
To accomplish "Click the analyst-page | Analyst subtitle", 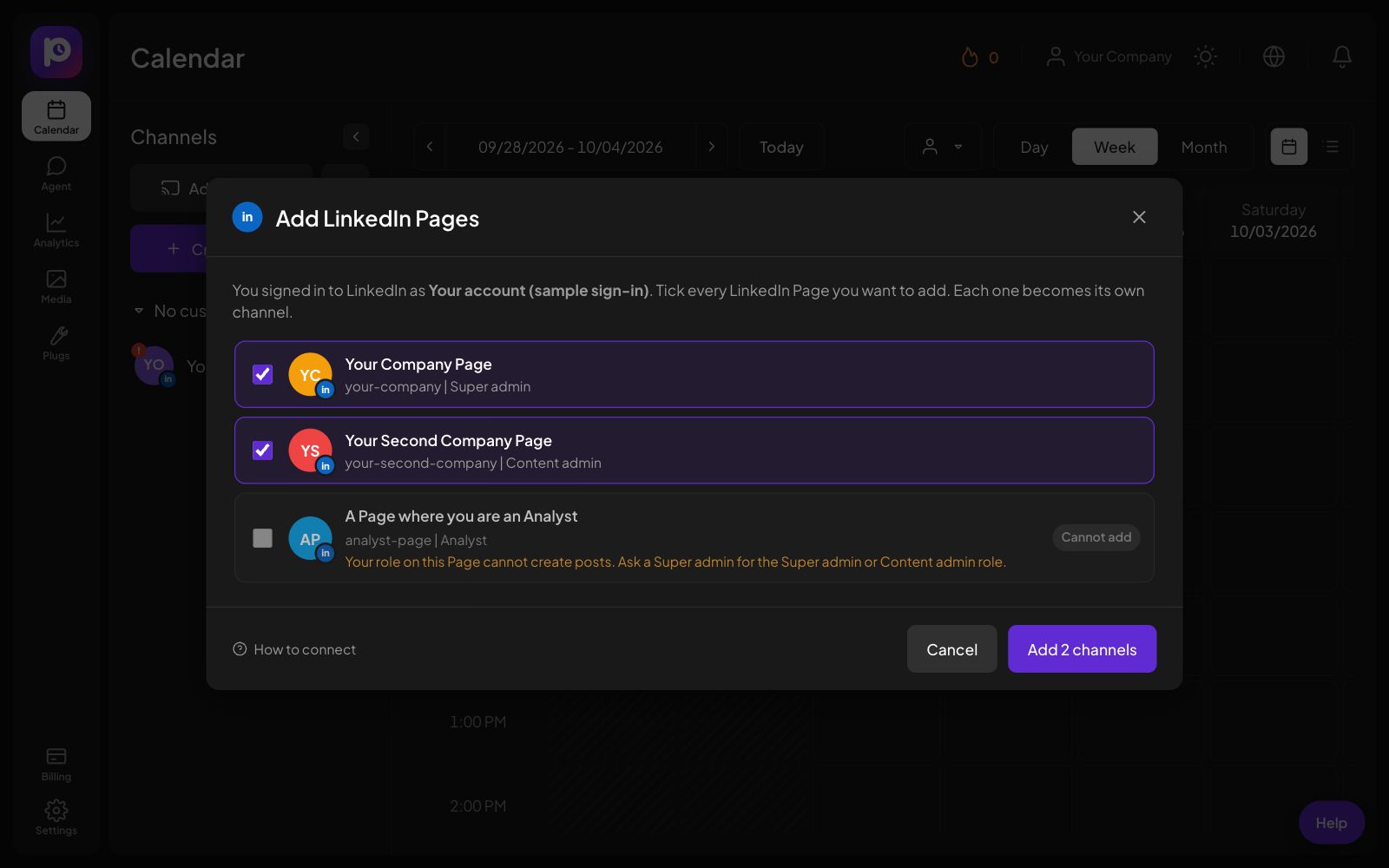I will tap(416, 540).
